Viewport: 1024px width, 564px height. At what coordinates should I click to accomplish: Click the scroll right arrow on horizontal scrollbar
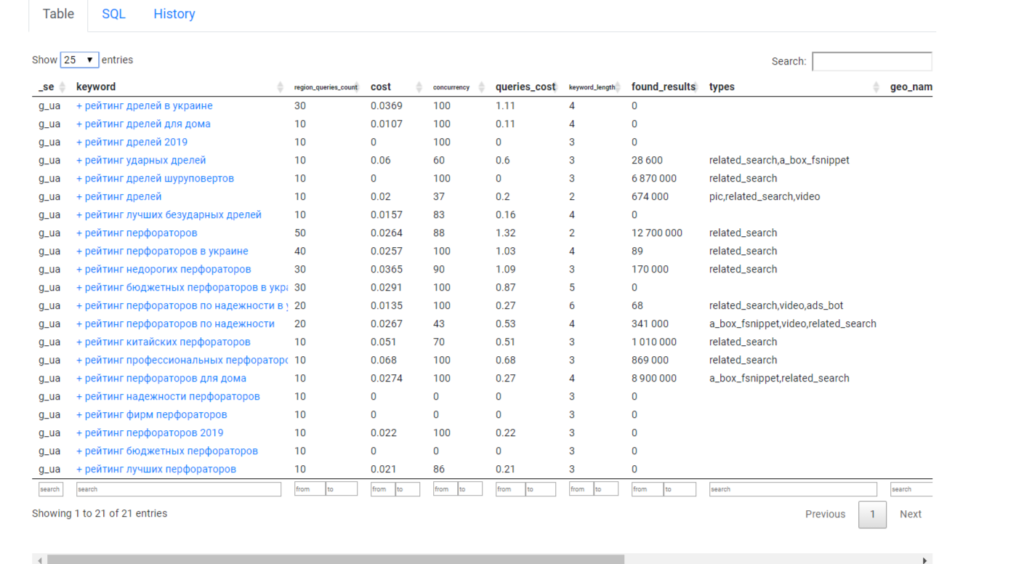925,559
